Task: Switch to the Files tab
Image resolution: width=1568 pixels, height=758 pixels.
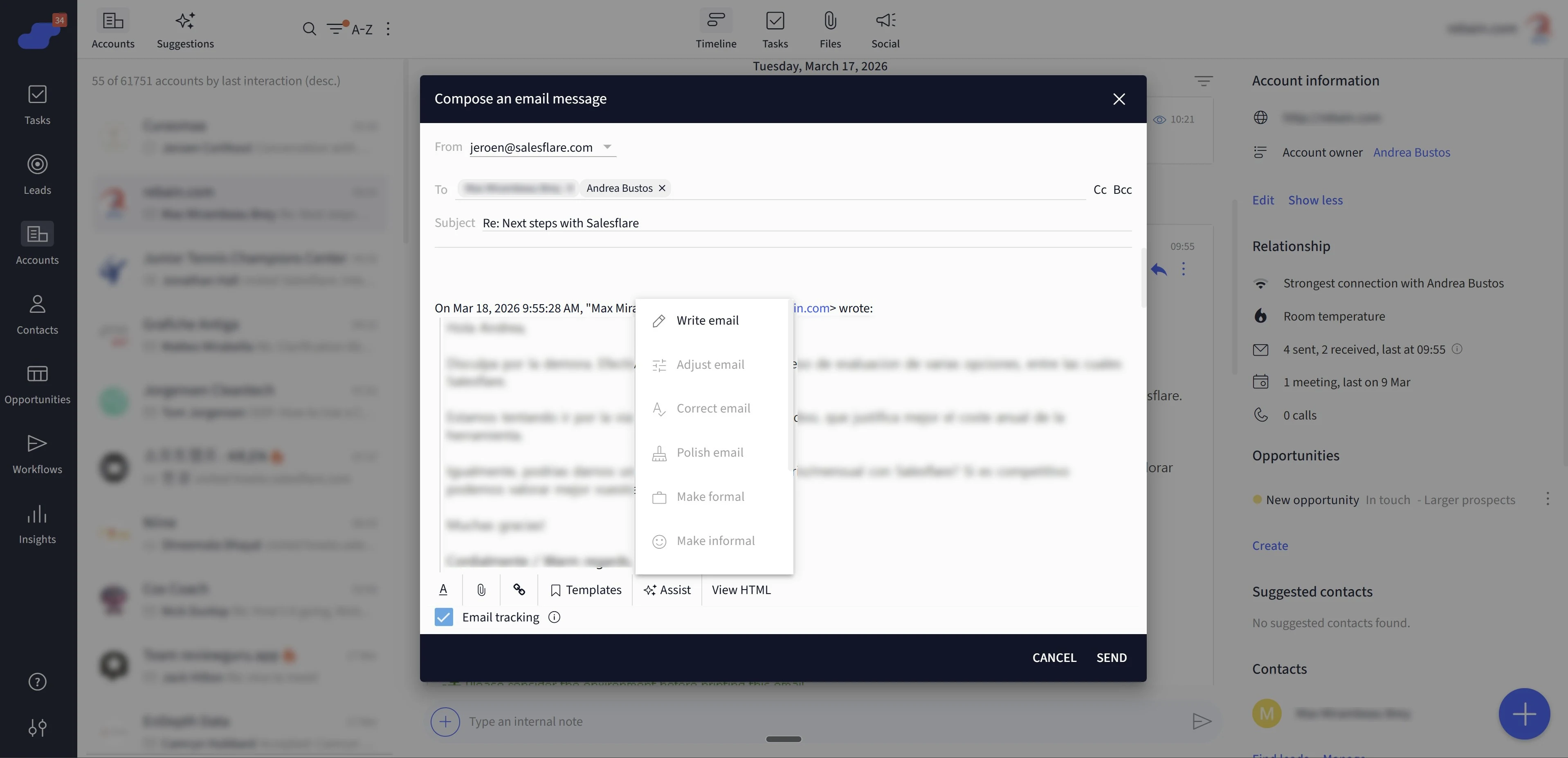Action: click(830, 29)
